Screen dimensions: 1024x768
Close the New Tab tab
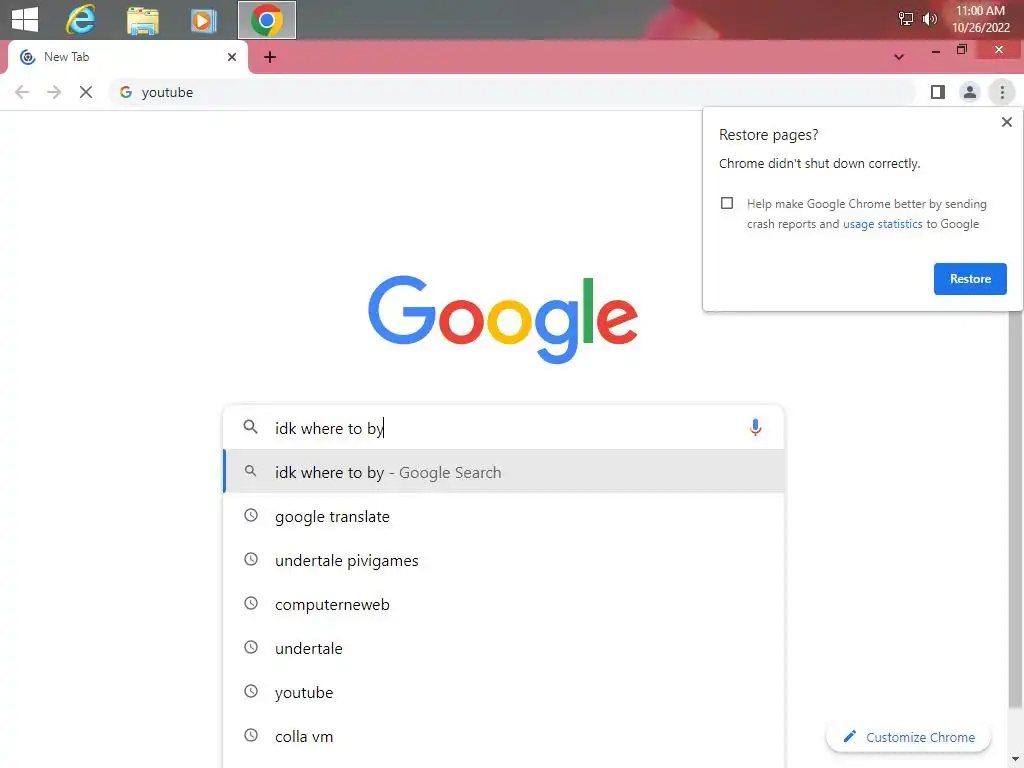[232, 57]
